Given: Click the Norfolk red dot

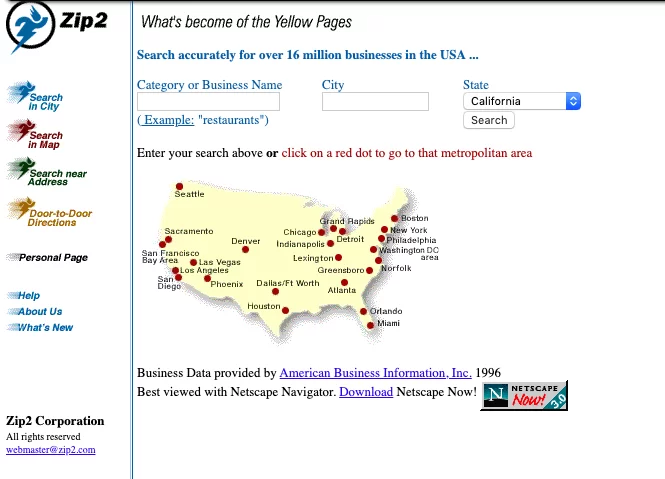Looking at the screenshot, I should pyautogui.click(x=378, y=261).
